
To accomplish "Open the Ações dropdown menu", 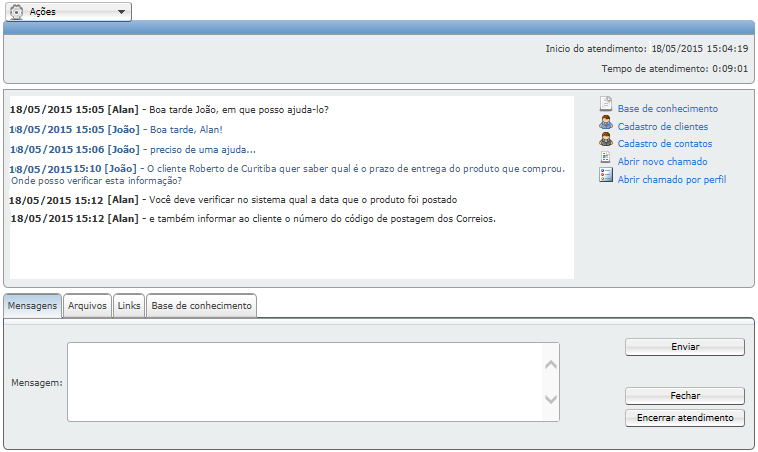I will pyautogui.click(x=68, y=12).
